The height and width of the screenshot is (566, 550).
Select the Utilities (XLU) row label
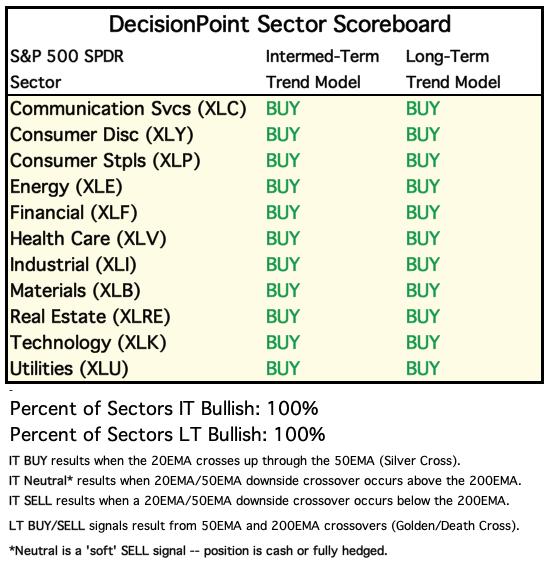click(x=69, y=369)
